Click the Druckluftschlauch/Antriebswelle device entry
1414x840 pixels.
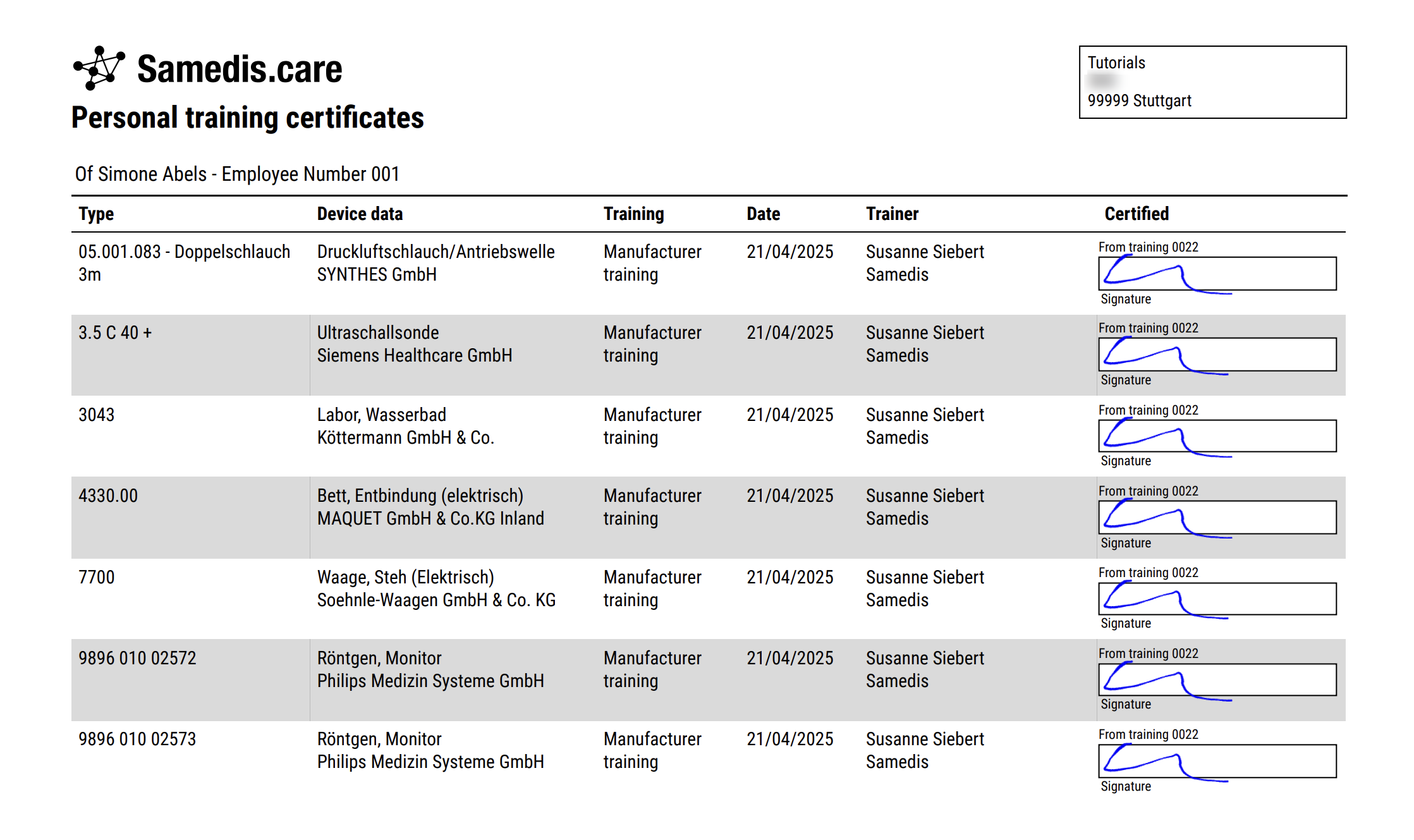(x=436, y=252)
